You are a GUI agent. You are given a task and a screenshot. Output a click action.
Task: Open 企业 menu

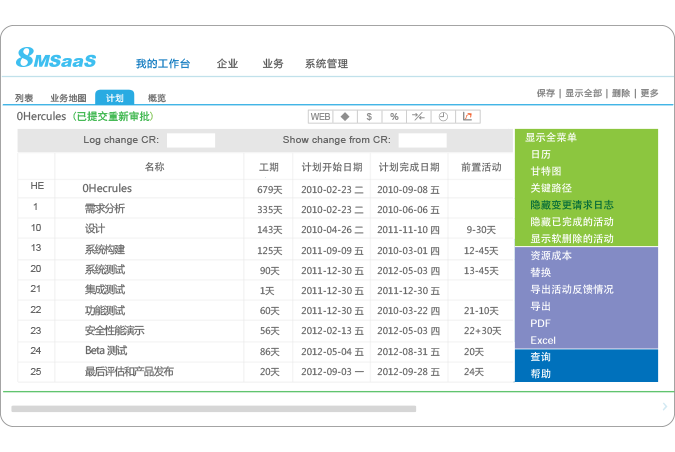tap(227, 64)
